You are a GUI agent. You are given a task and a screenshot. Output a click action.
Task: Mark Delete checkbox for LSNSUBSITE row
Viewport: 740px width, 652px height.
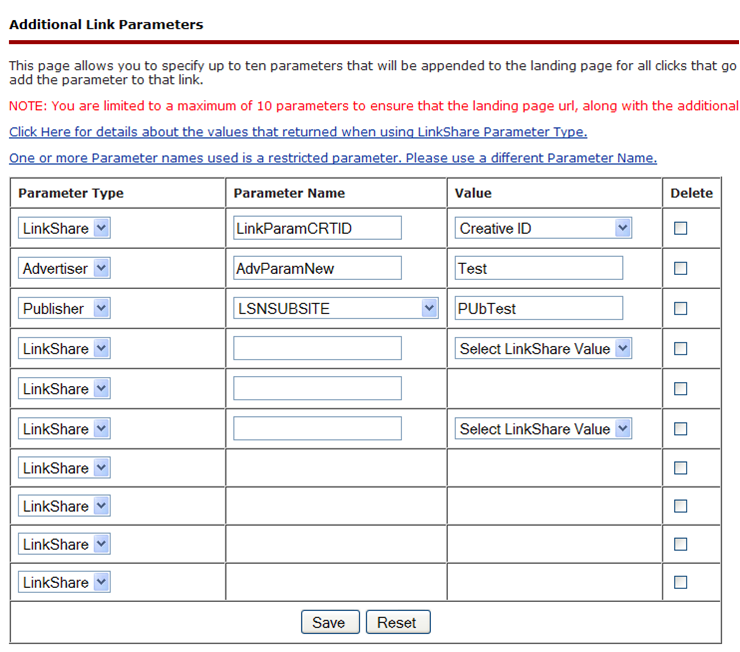click(681, 308)
